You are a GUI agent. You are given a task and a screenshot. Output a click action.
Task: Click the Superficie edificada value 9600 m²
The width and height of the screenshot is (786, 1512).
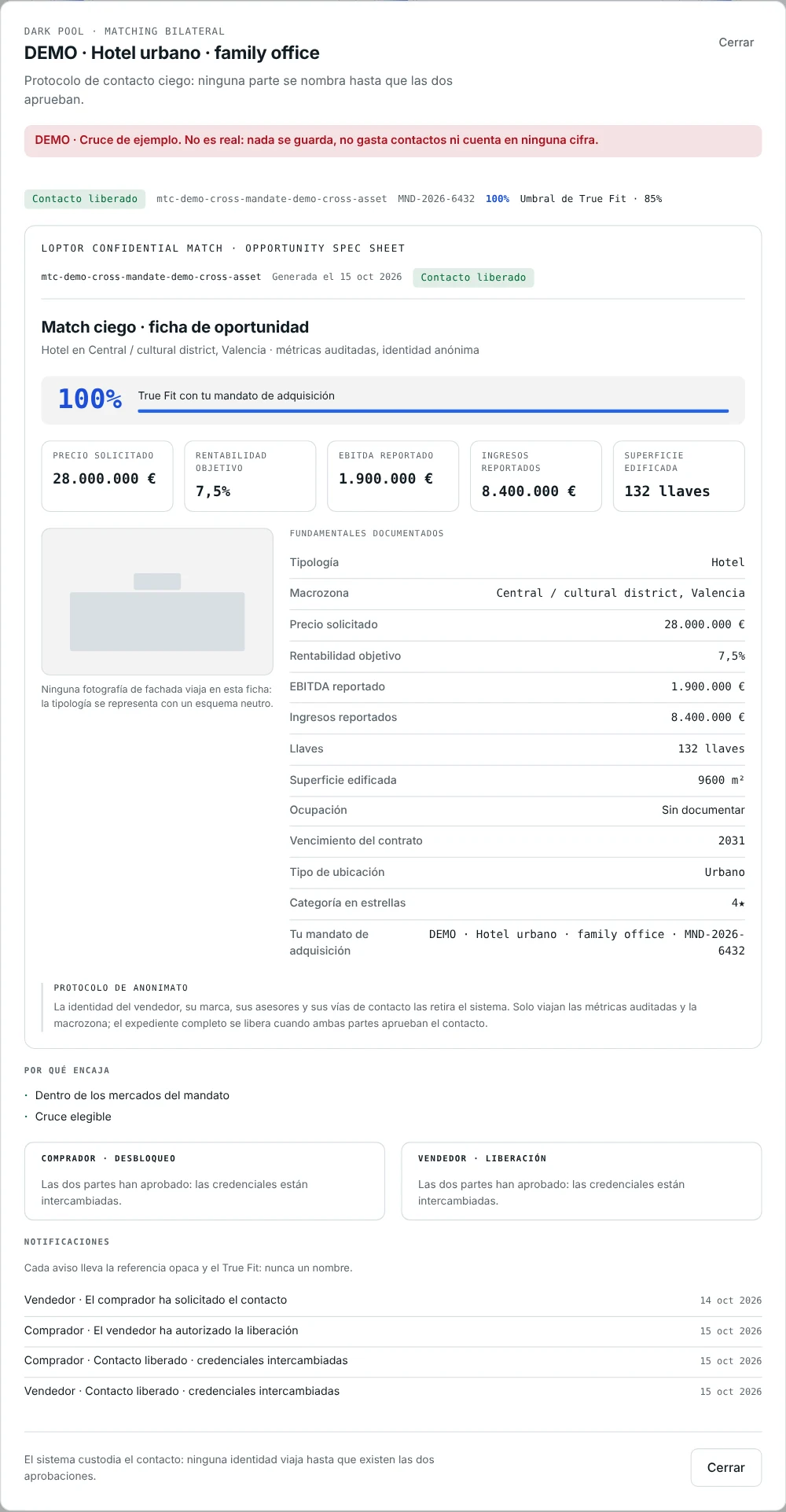pos(721,780)
